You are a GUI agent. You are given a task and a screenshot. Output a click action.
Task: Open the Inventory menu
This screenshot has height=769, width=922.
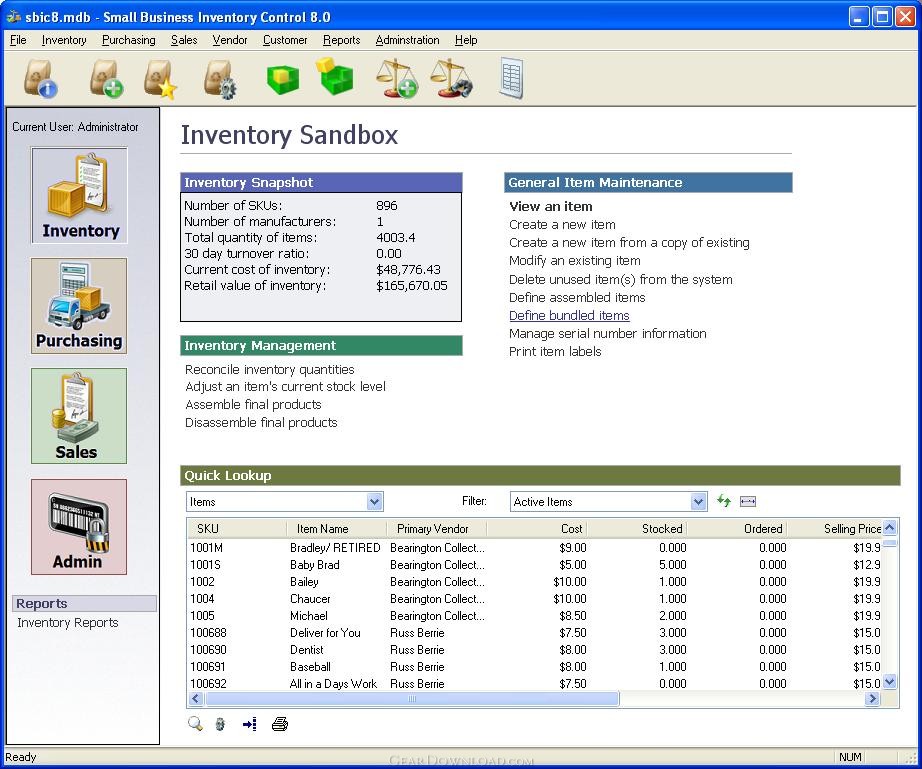click(x=64, y=40)
